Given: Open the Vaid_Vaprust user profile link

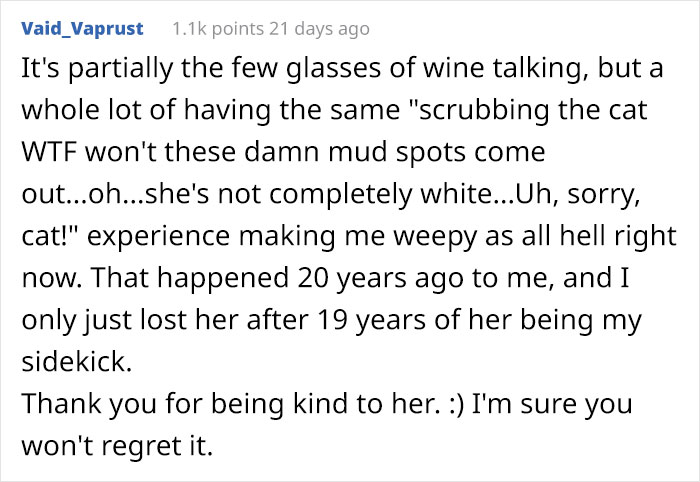Looking at the screenshot, I should (82, 29).
